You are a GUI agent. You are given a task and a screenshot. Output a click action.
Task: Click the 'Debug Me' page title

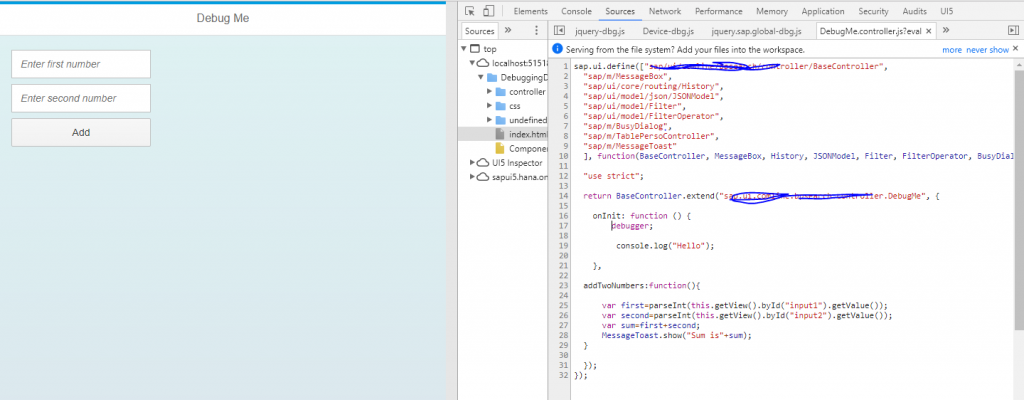223,18
